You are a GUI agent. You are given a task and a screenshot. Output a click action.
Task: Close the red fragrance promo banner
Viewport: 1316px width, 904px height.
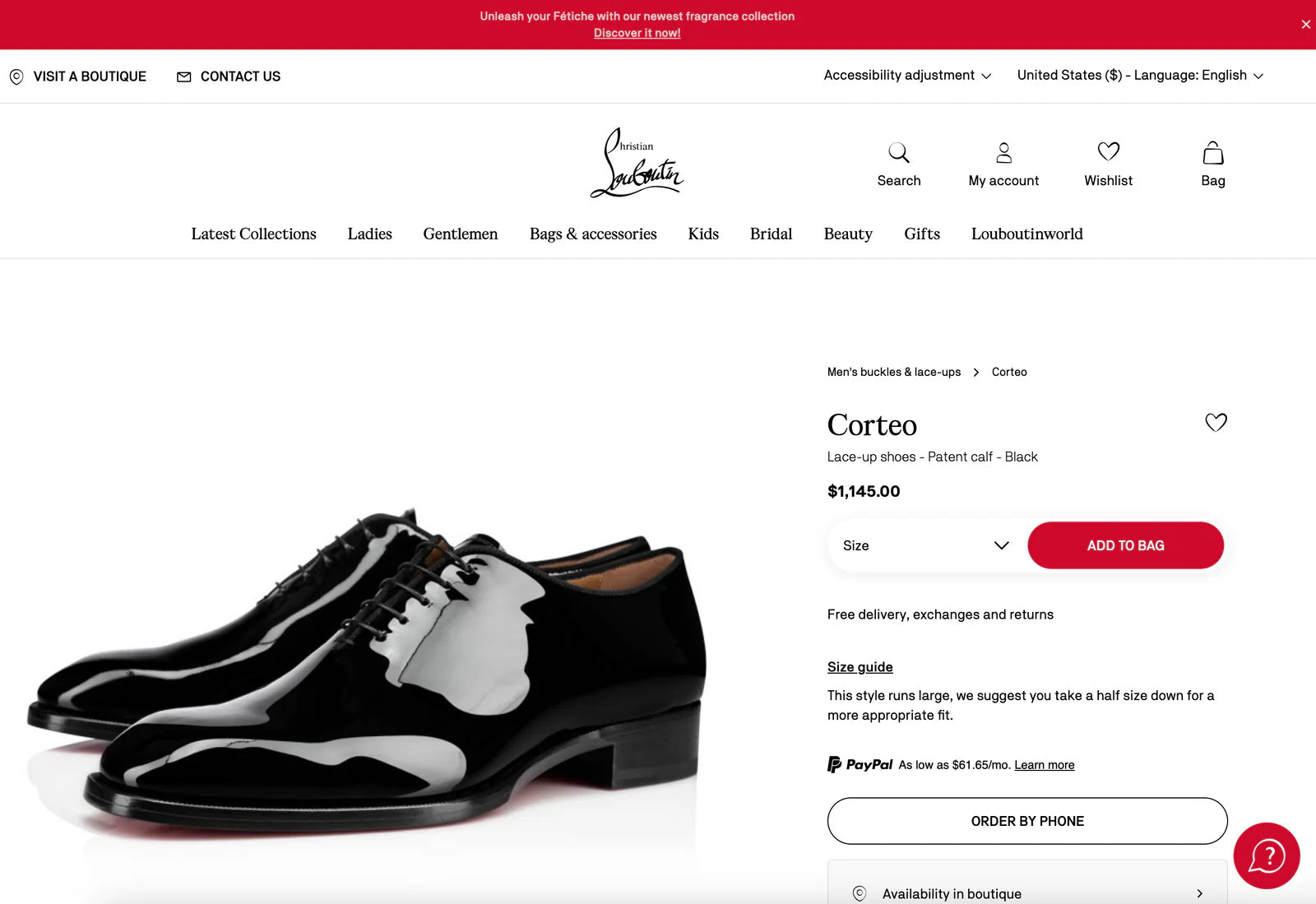[x=1305, y=24]
